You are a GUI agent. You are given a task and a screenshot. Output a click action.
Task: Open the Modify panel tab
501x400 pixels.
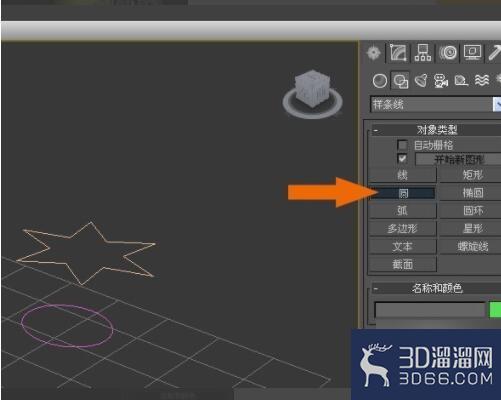[x=398, y=53]
